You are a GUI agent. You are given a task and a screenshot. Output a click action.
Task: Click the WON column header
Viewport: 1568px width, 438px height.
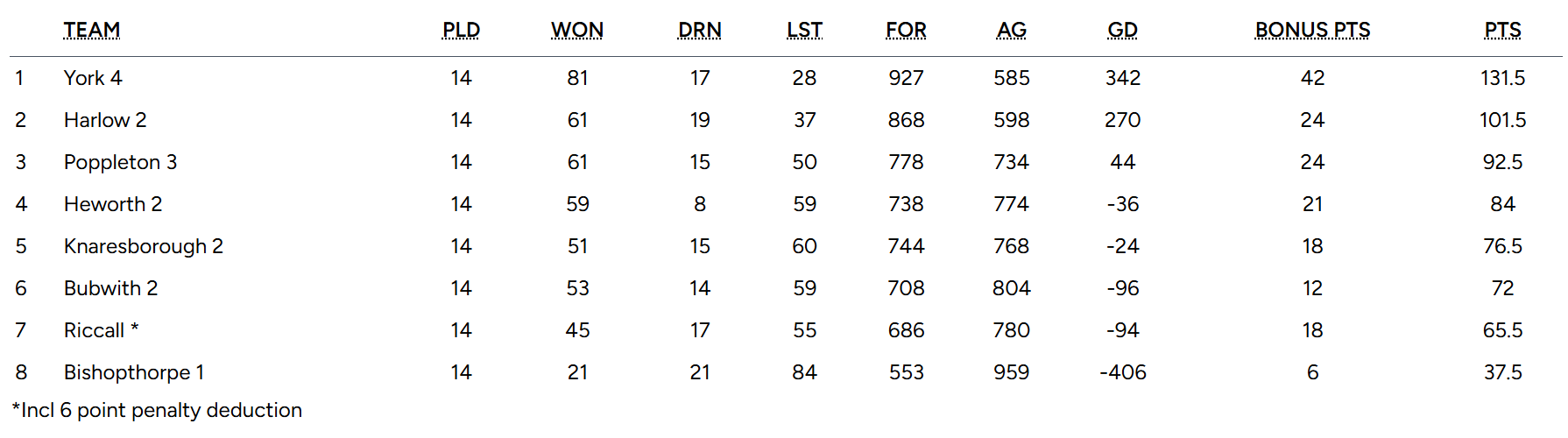click(577, 31)
